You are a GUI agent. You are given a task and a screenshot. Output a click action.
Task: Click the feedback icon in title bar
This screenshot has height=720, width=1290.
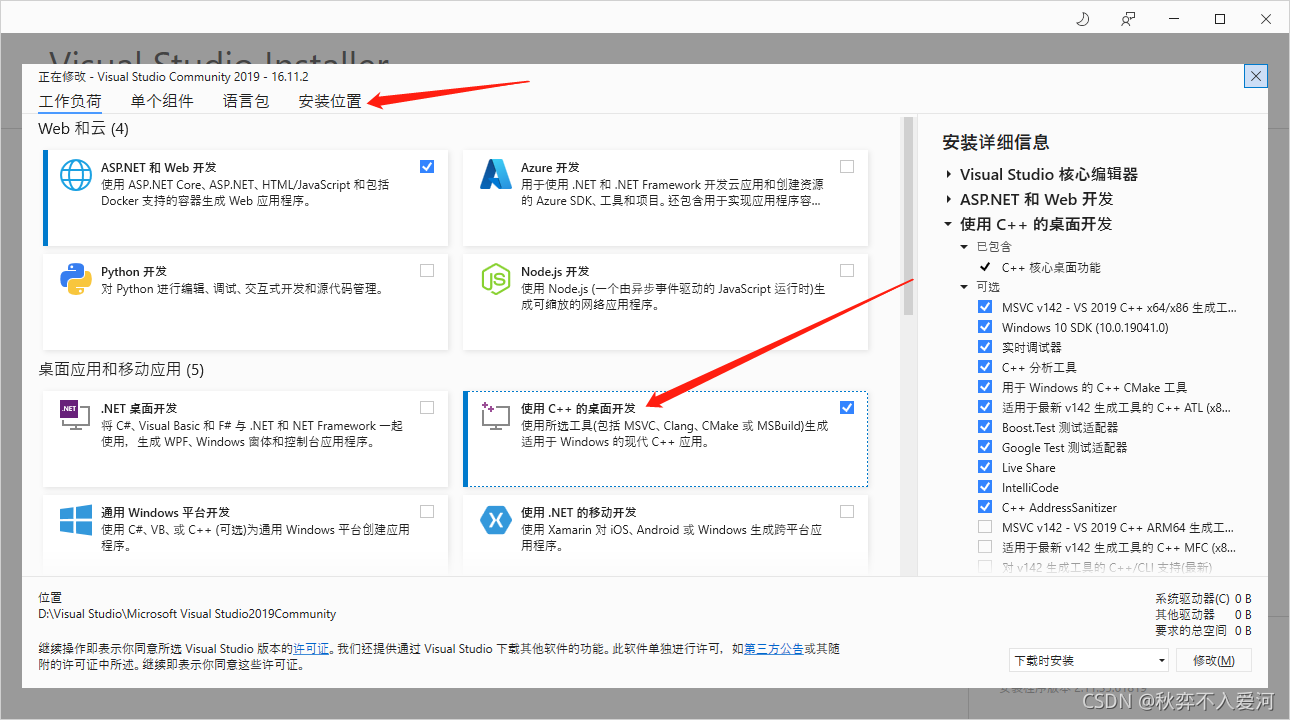coord(1128,19)
